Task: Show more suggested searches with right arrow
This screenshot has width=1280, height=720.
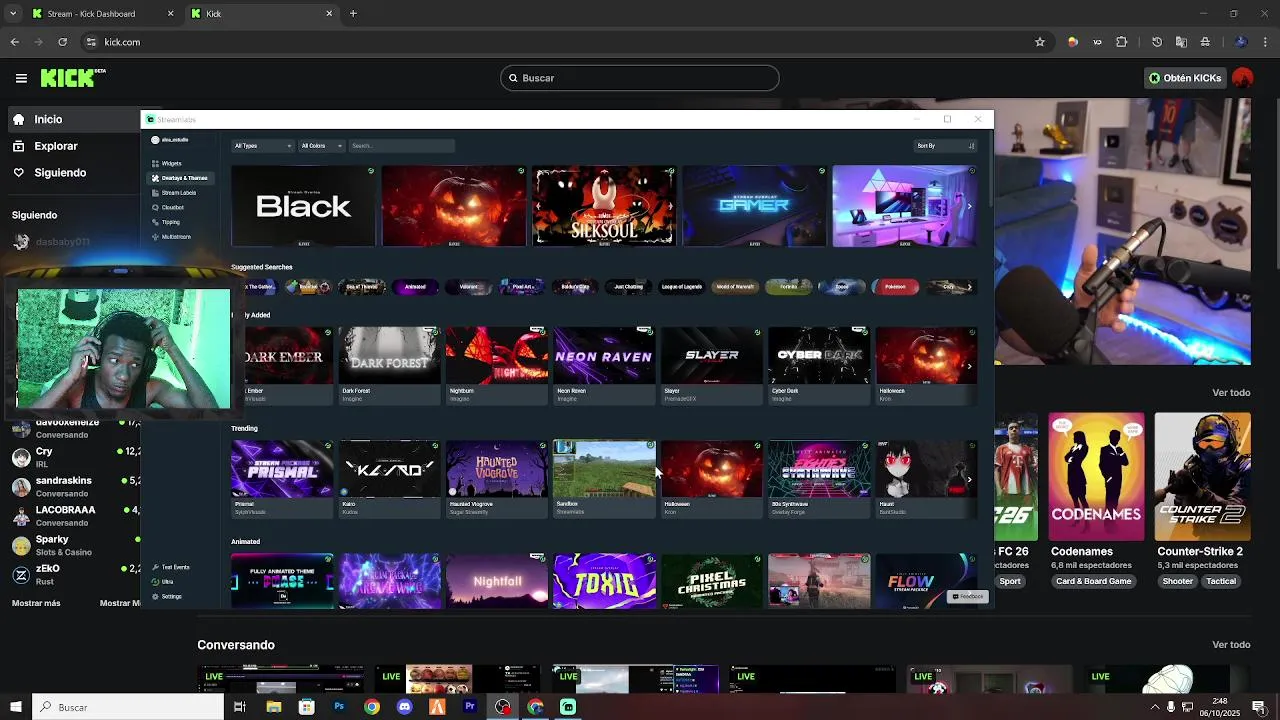Action: coord(969,287)
